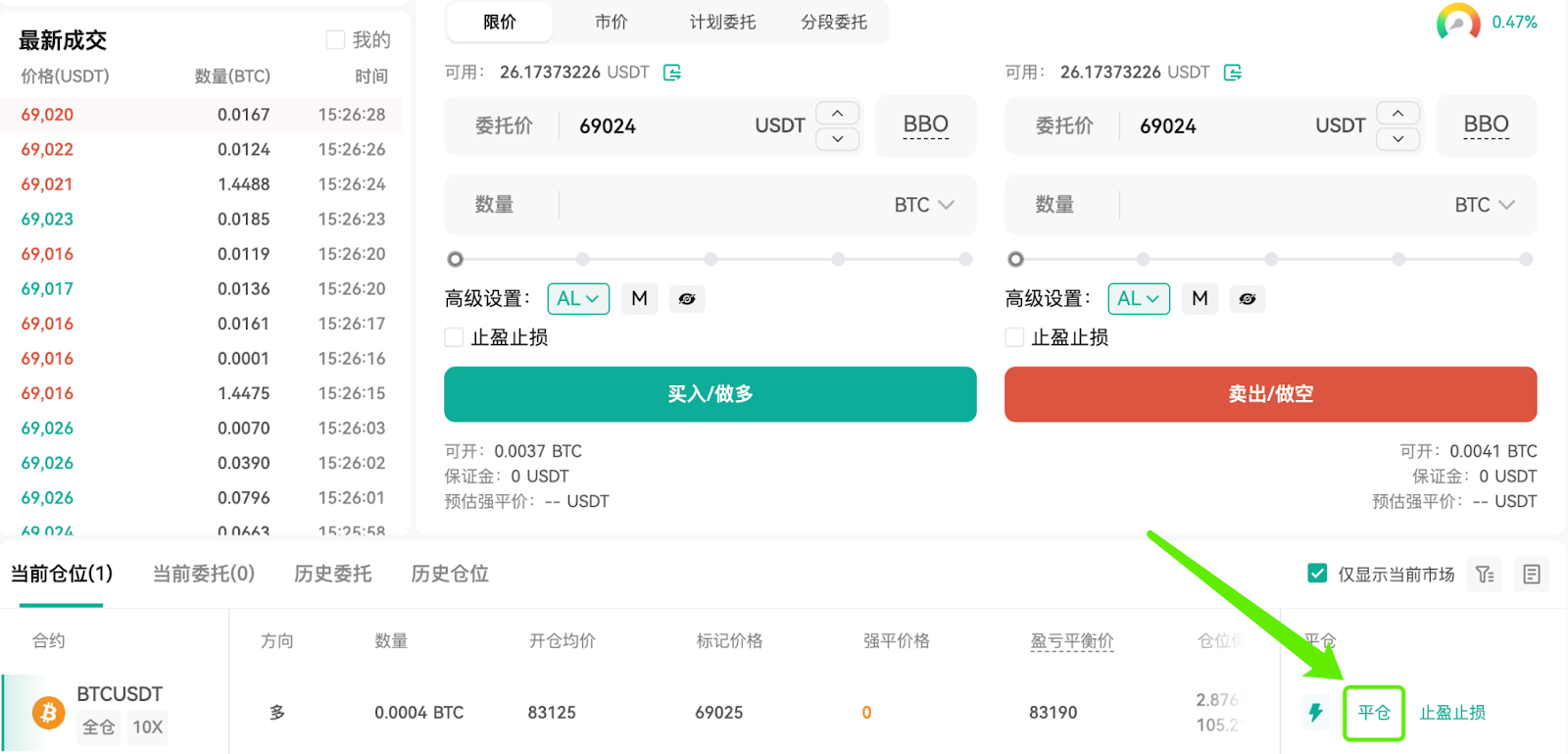Enable 止盈止损 checkbox on buy side
This screenshot has width=1568, height=754.
pos(454,337)
